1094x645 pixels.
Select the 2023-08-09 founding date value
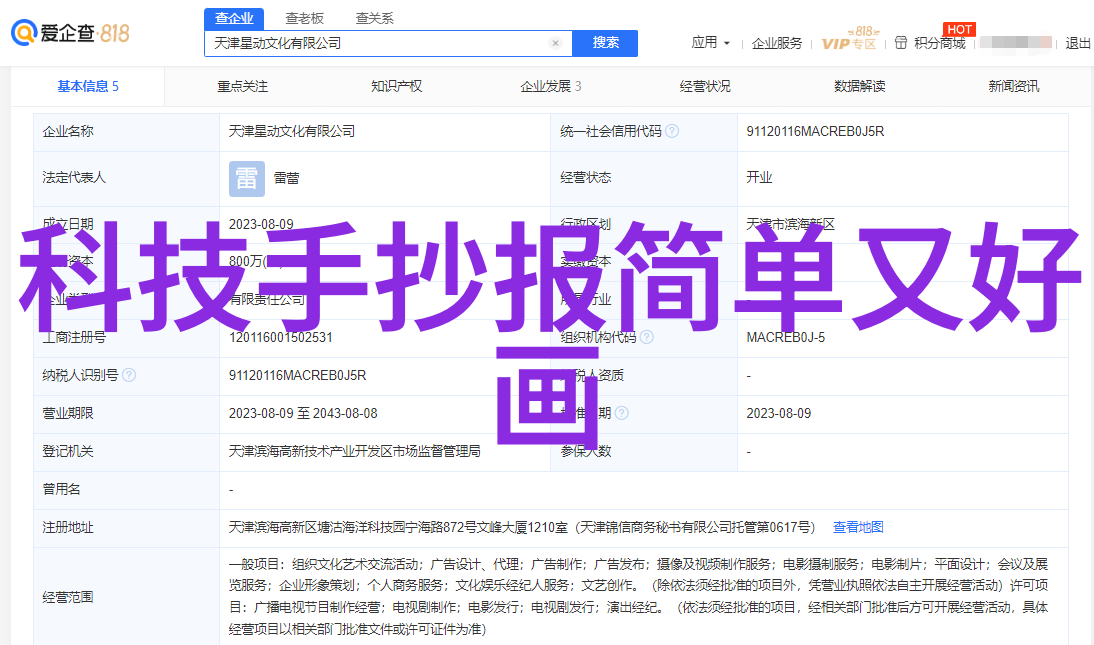[x=261, y=225]
